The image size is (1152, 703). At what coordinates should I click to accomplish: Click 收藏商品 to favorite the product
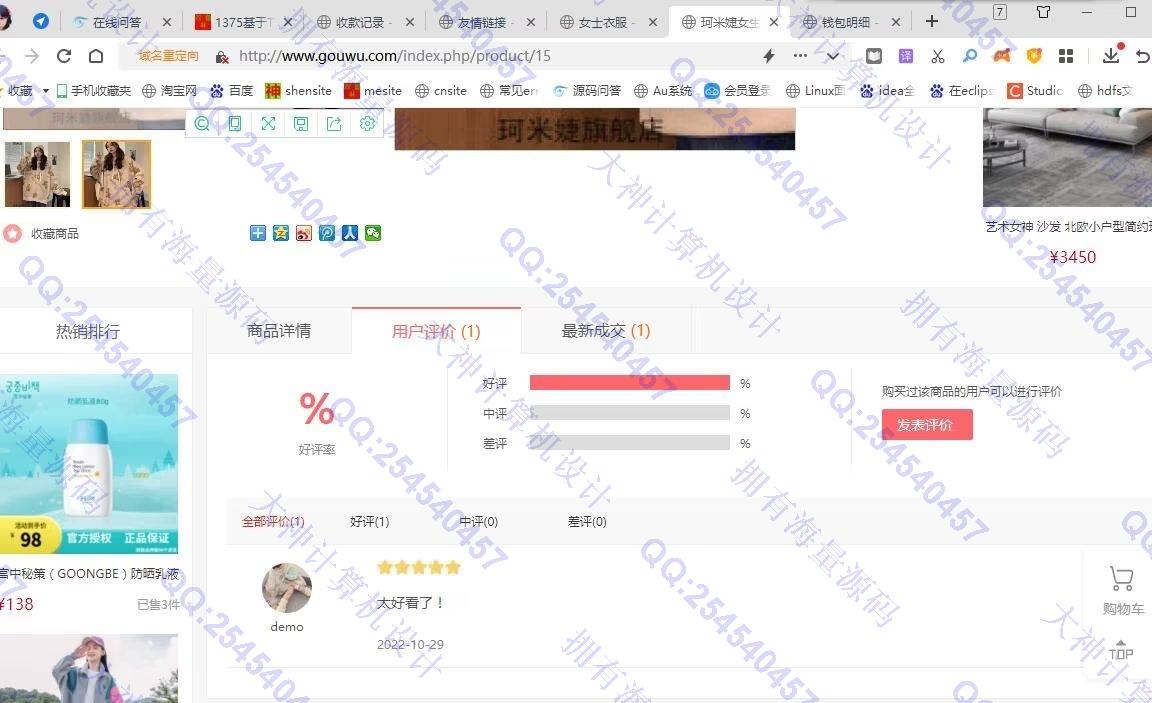(x=54, y=234)
